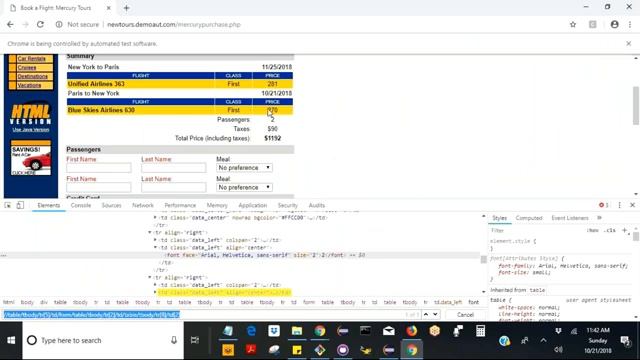Dismiss the automated test software infobar
The image size is (640, 360).
[629, 44]
